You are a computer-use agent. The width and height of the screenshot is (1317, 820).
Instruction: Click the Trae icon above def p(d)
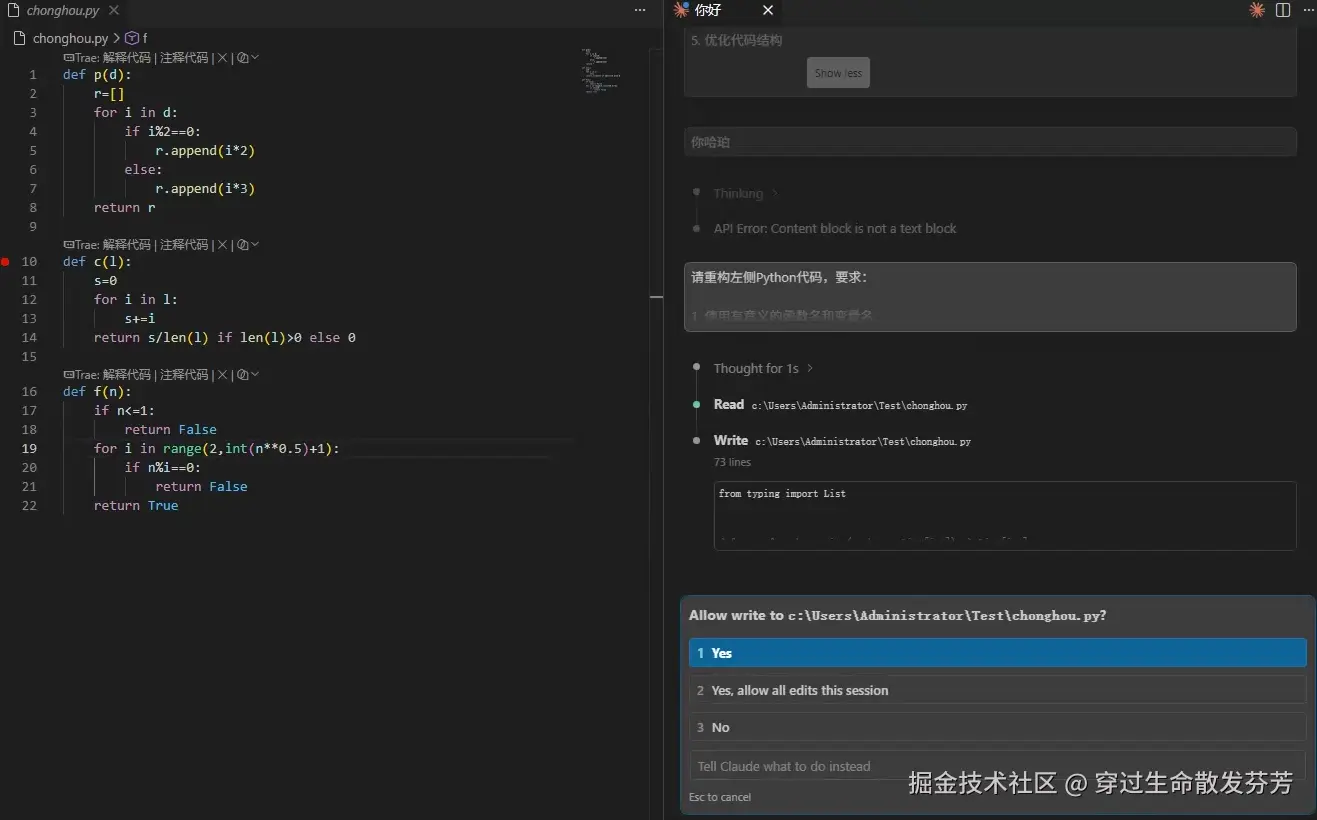(68, 58)
